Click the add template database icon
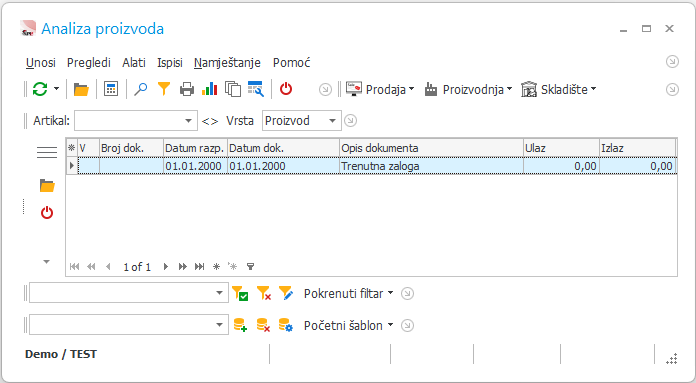696x383 pixels. pyautogui.click(x=240, y=325)
